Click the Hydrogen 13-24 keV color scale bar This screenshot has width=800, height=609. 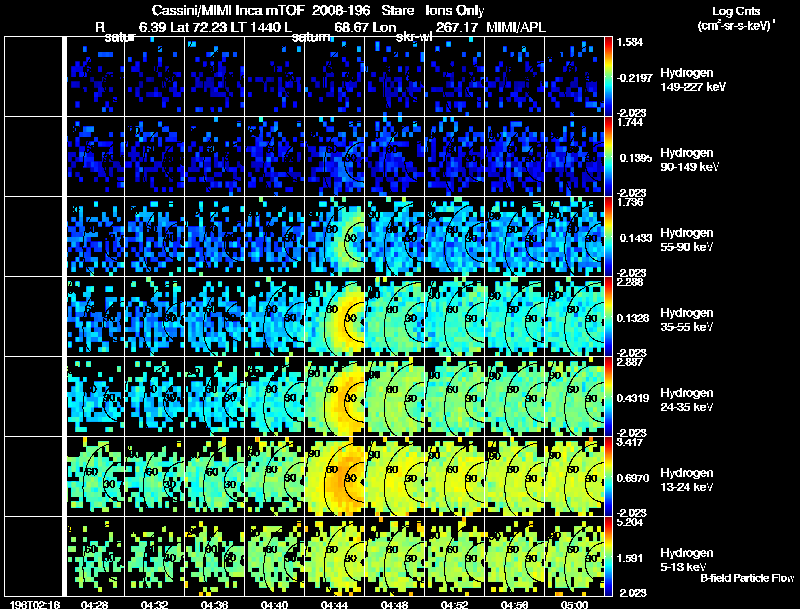[x=608, y=476]
